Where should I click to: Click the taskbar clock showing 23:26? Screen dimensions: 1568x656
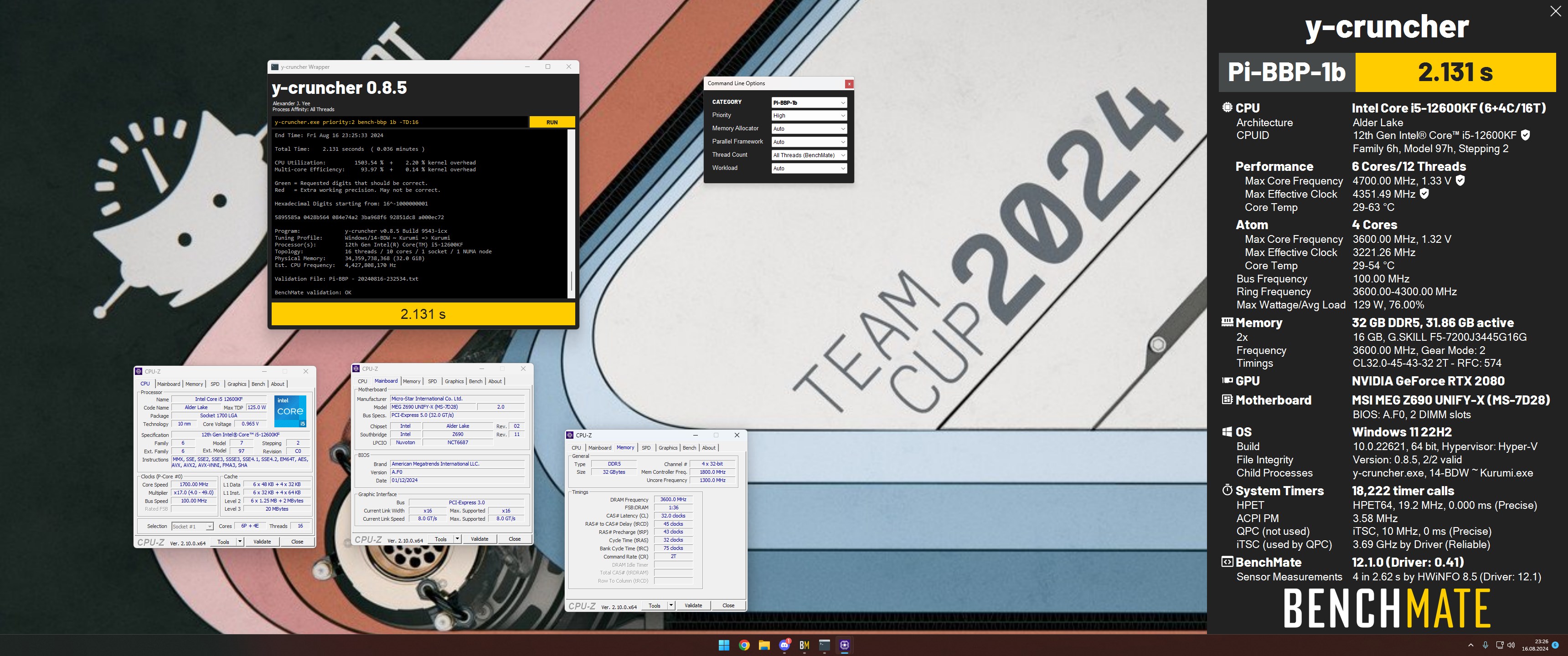coord(1535,645)
